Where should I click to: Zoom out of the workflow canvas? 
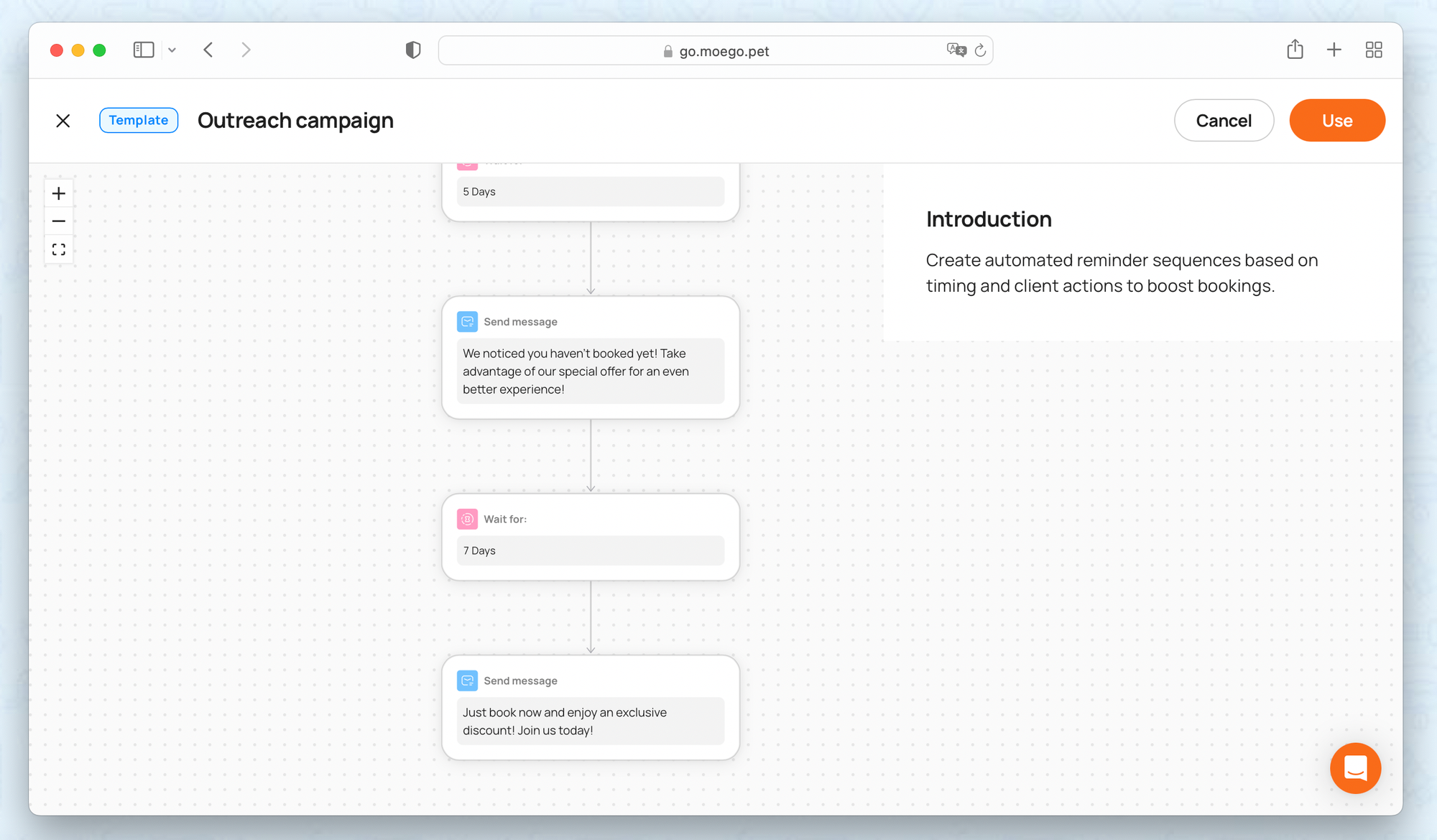click(x=59, y=221)
